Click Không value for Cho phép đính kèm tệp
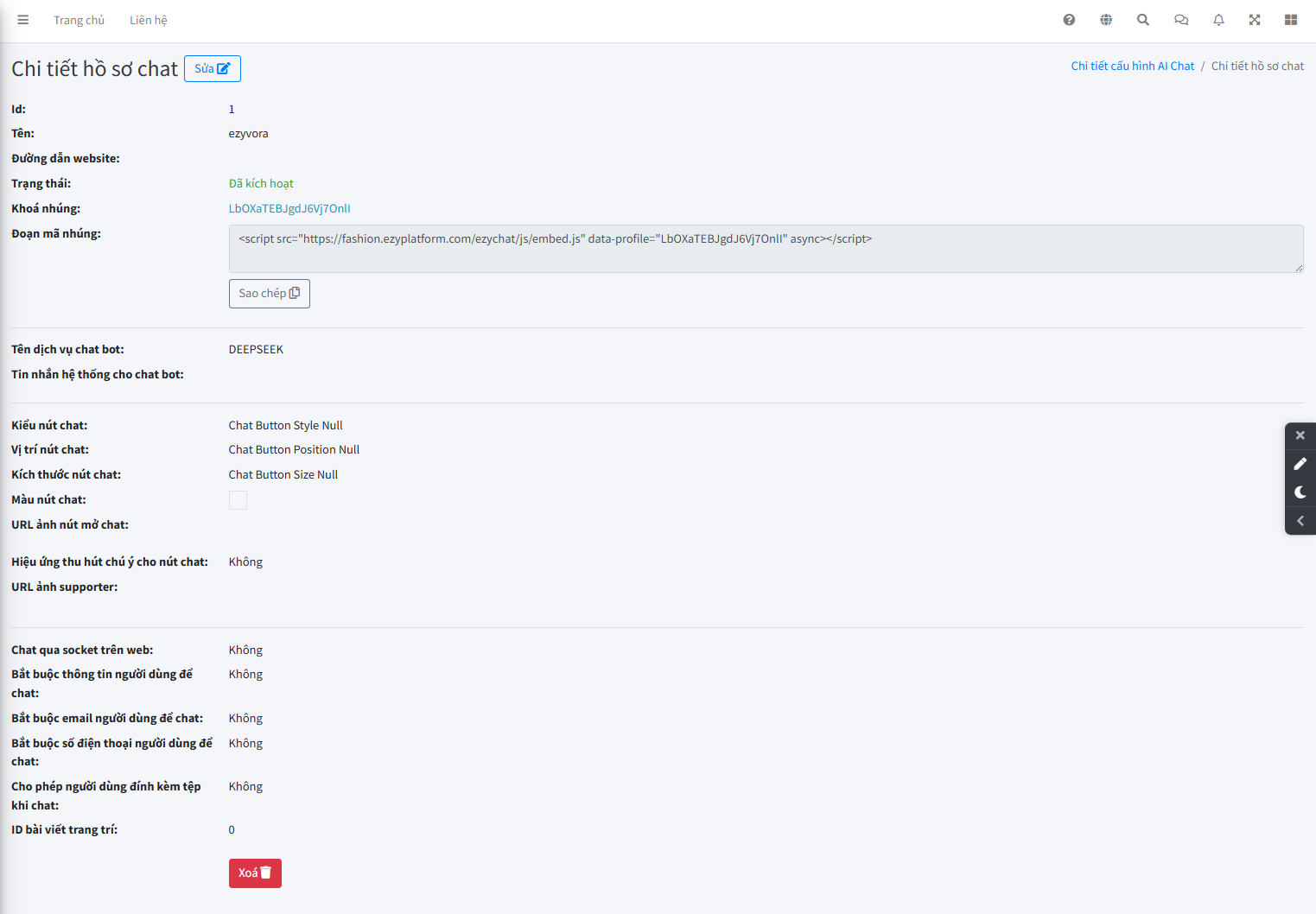 pos(245,786)
